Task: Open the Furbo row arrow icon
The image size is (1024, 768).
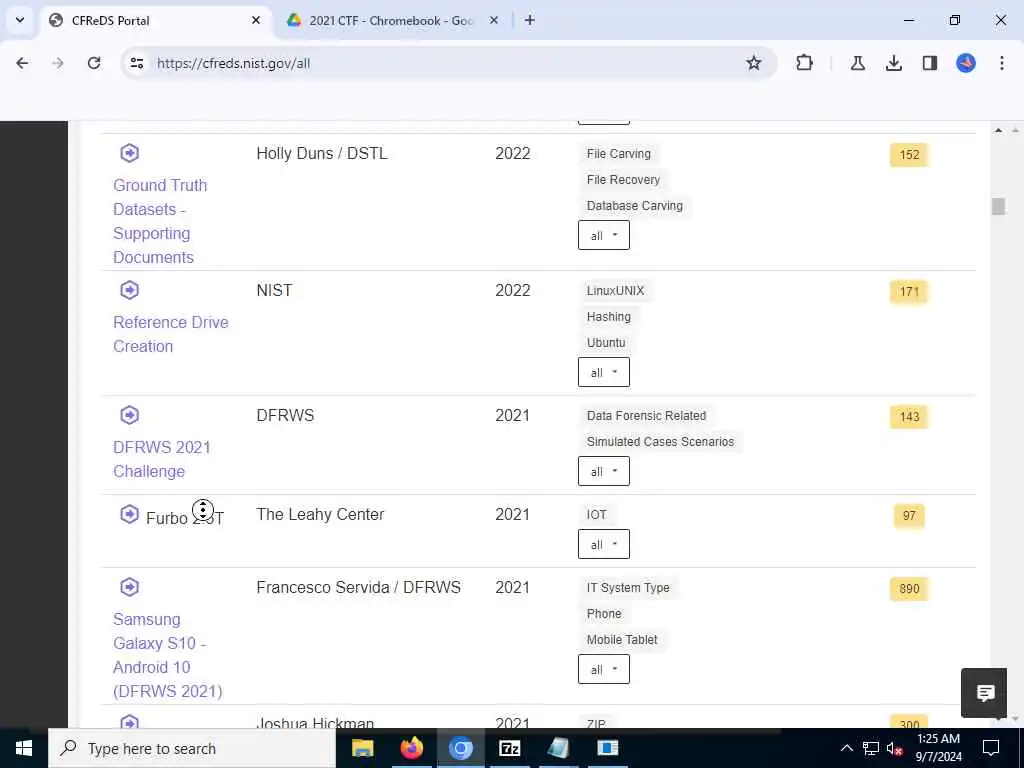Action: click(x=129, y=515)
